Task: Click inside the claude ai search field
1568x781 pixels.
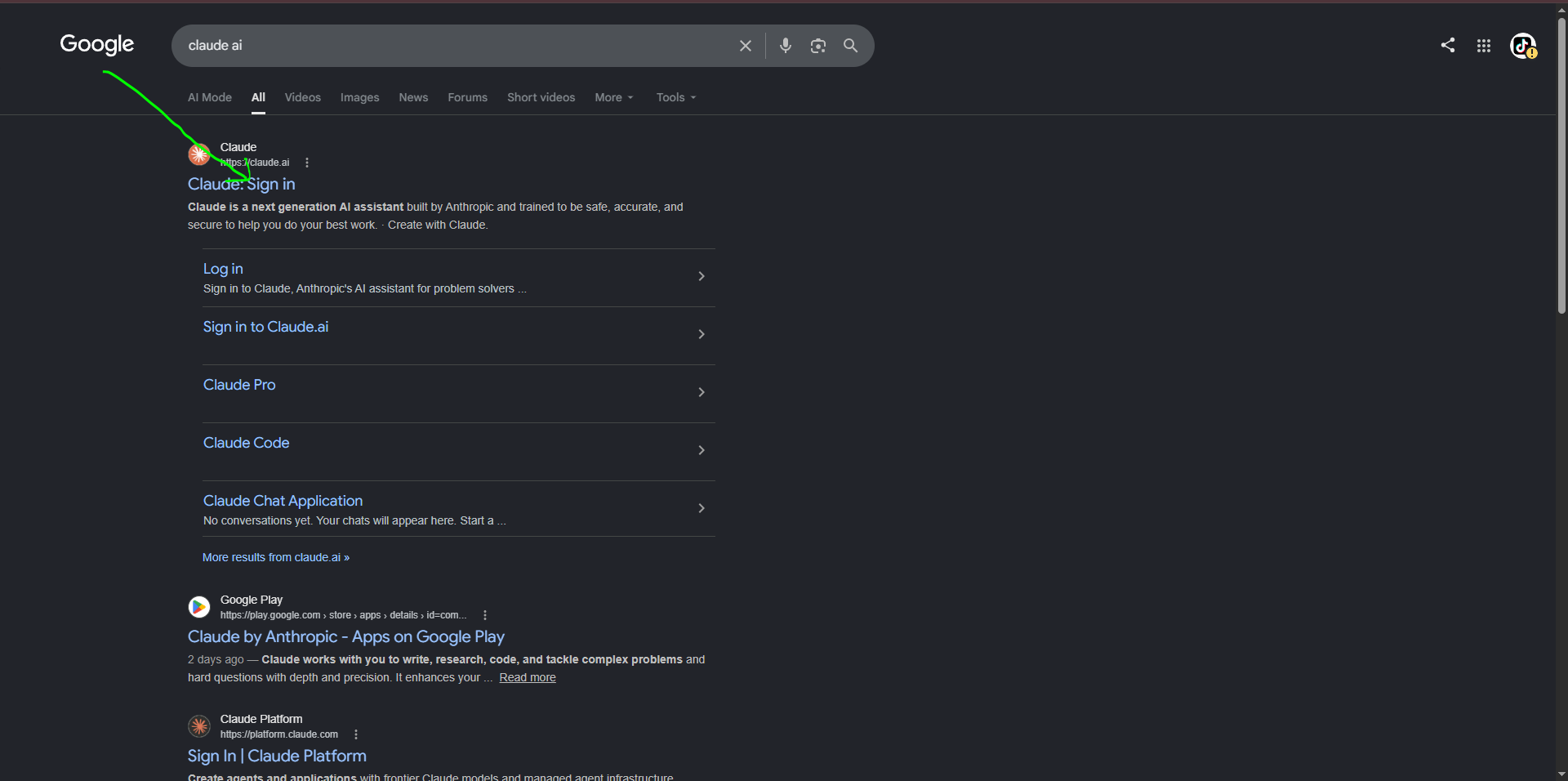Action: point(457,46)
